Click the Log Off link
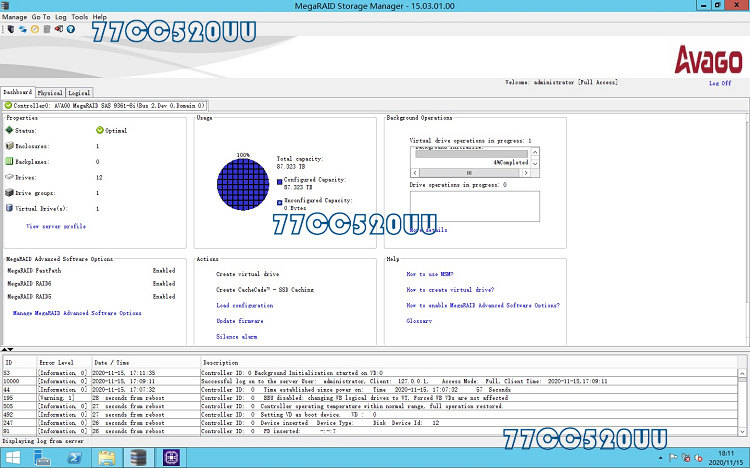 720,83
